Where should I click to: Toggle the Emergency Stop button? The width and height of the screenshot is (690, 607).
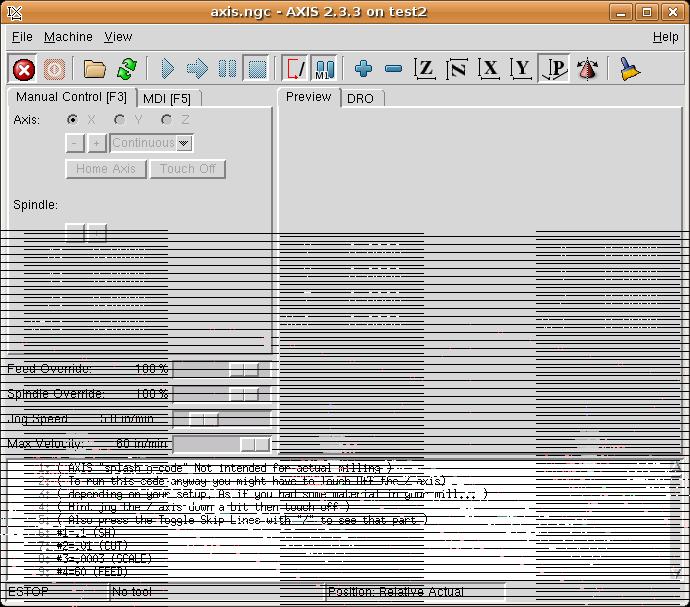23,69
